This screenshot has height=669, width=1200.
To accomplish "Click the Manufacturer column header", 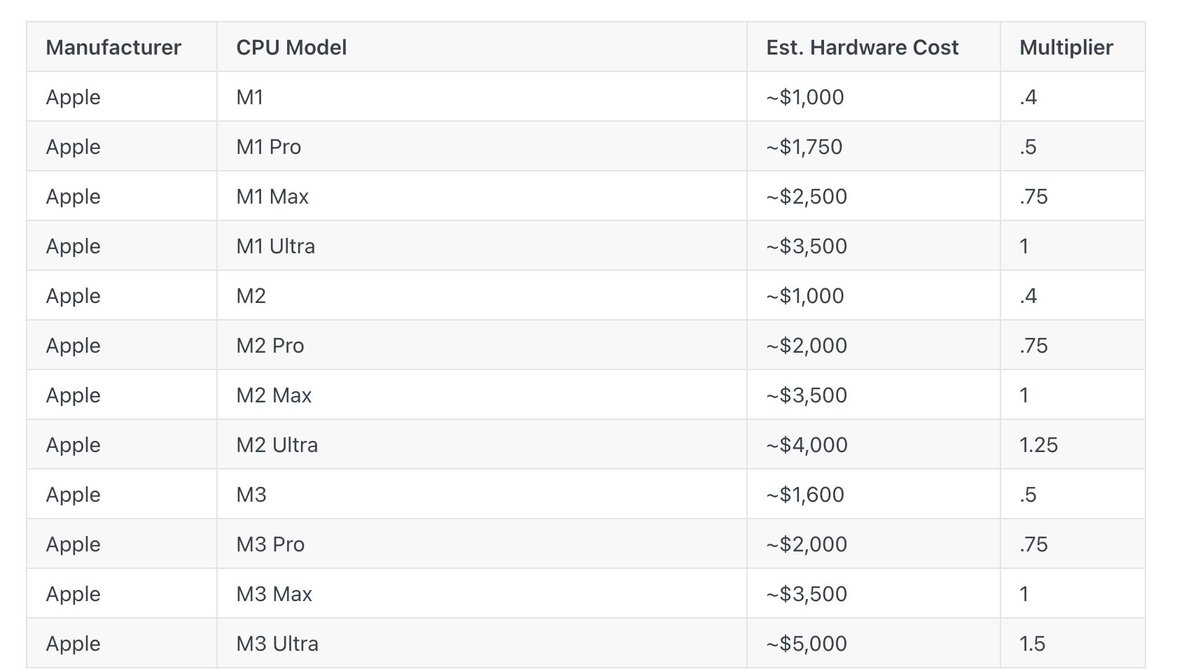I will point(113,47).
